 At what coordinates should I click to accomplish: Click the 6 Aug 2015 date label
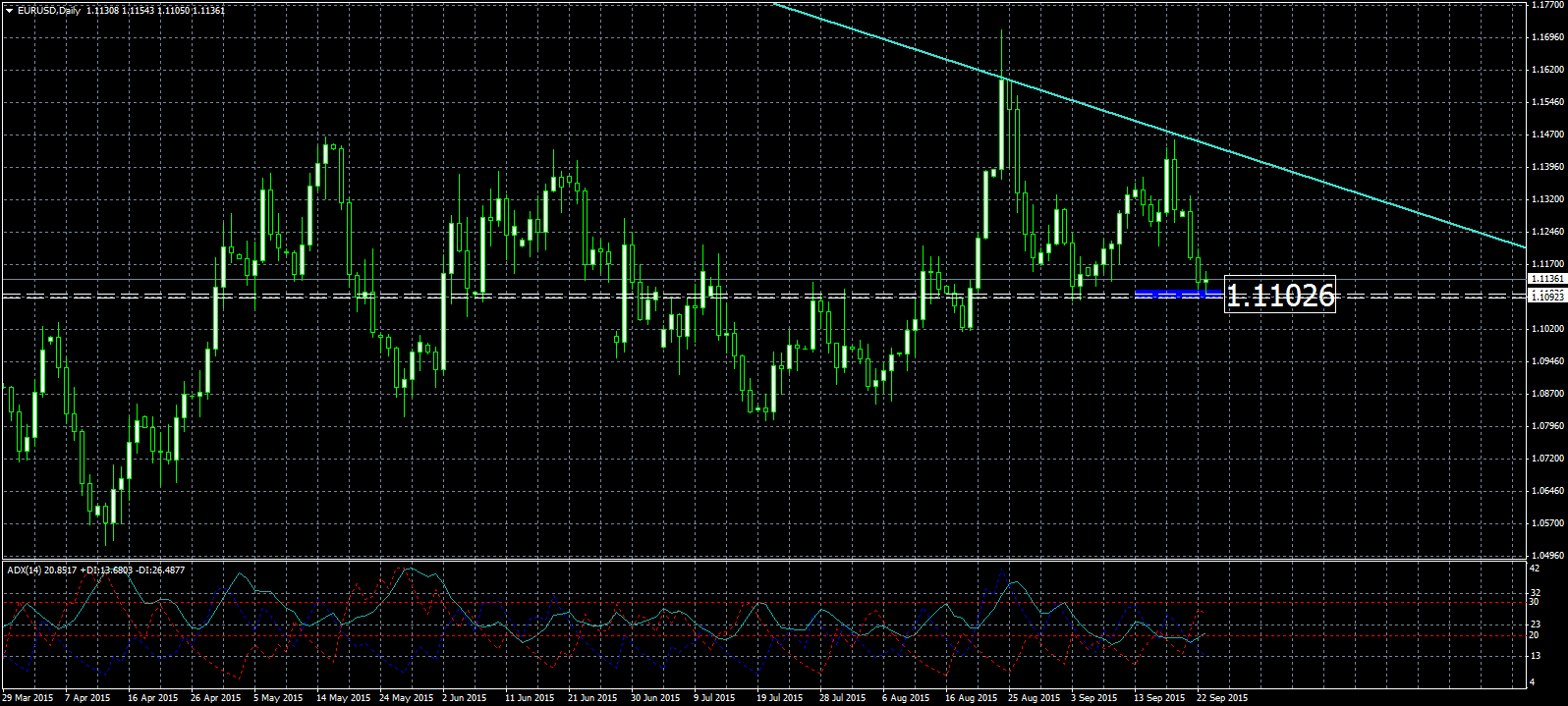click(906, 698)
